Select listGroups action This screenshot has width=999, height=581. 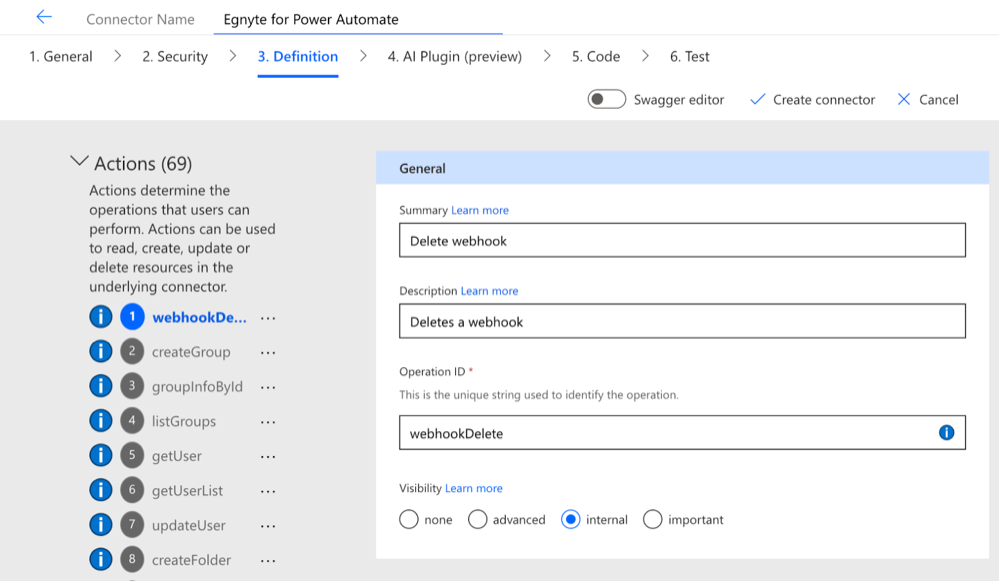[183, 421]
